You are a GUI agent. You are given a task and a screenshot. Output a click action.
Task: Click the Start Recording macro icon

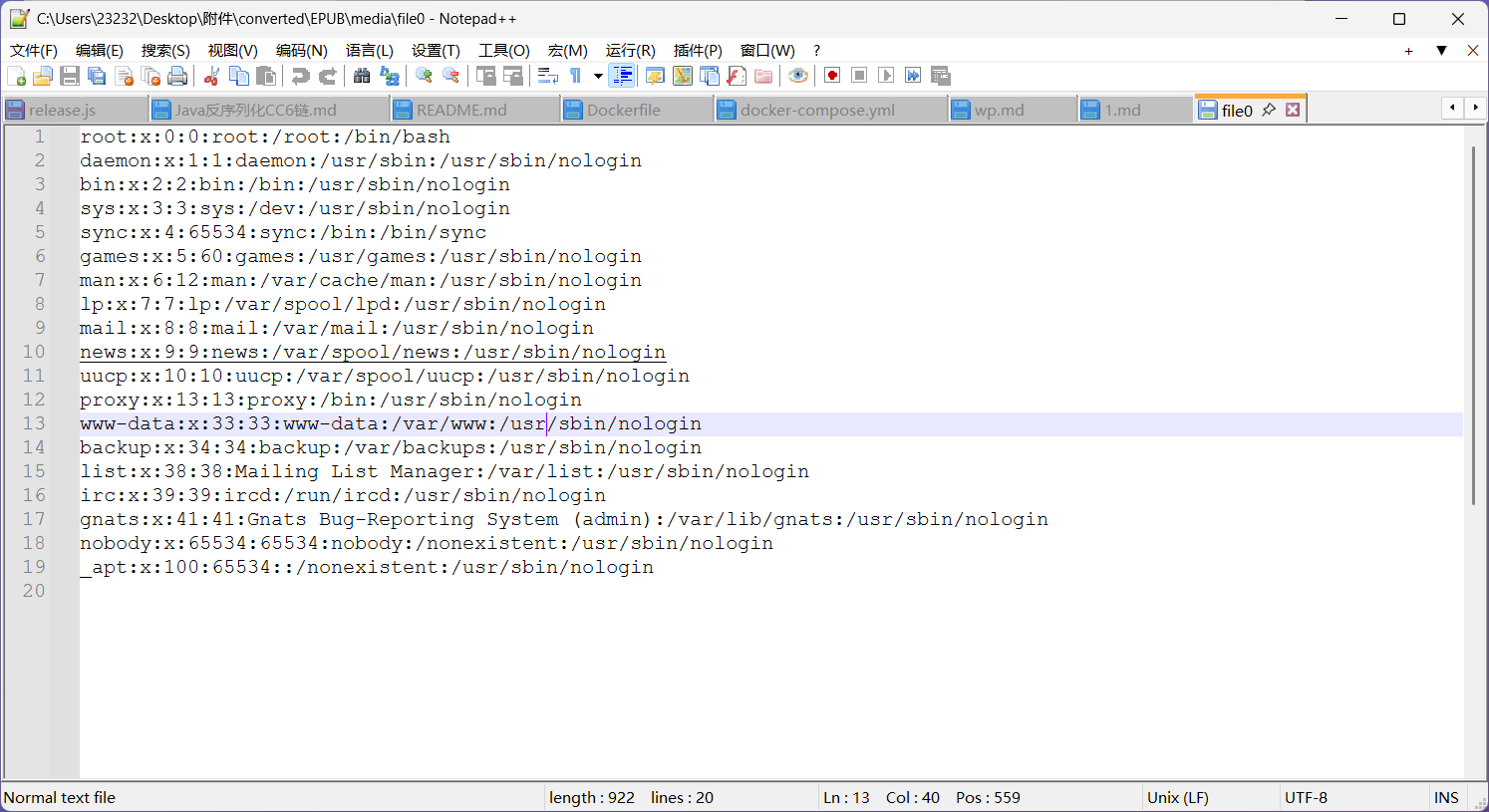(x=832, y=76)
